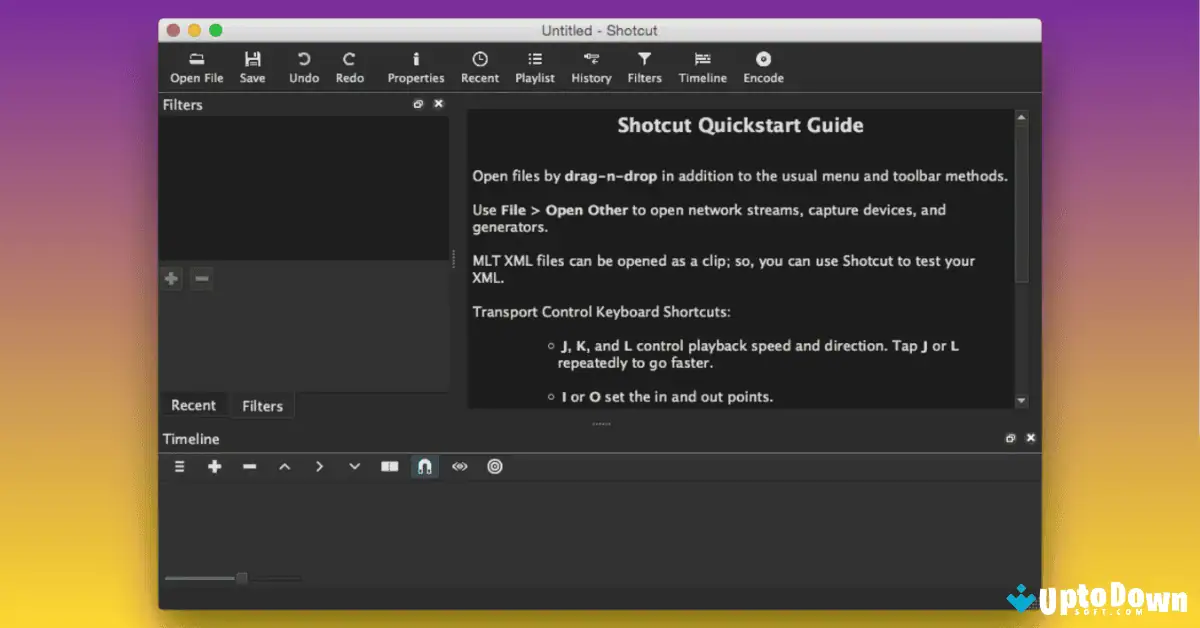Open the Recent panel via clock icon

point(479,66)
